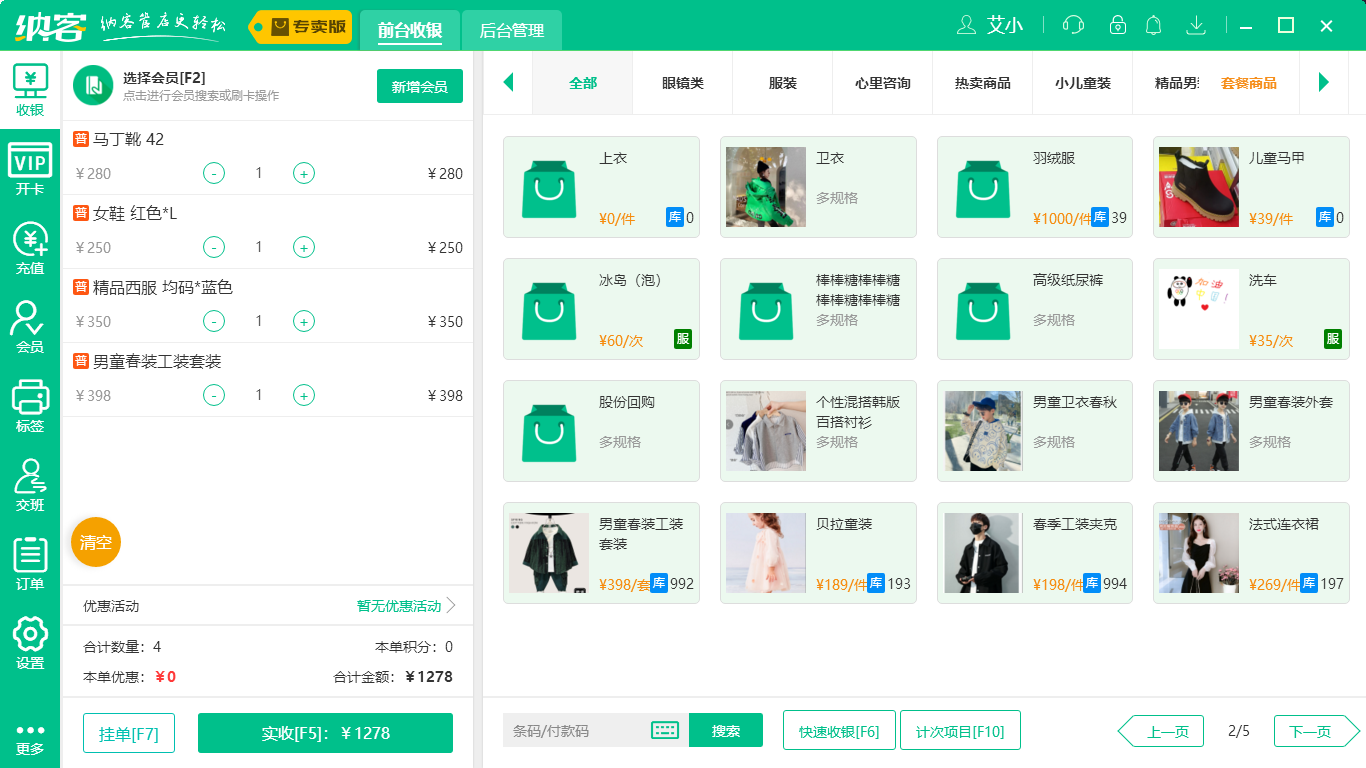Open the 服装 category tab

coord(781,83)
